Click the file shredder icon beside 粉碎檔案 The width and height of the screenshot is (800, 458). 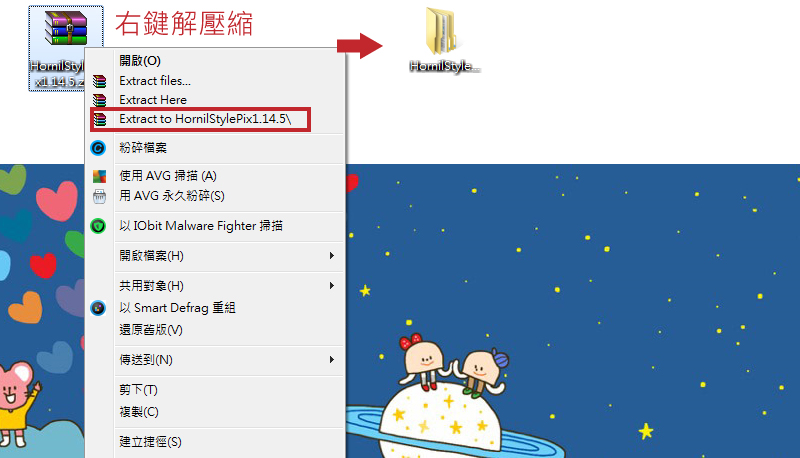[x=98, y=148]
